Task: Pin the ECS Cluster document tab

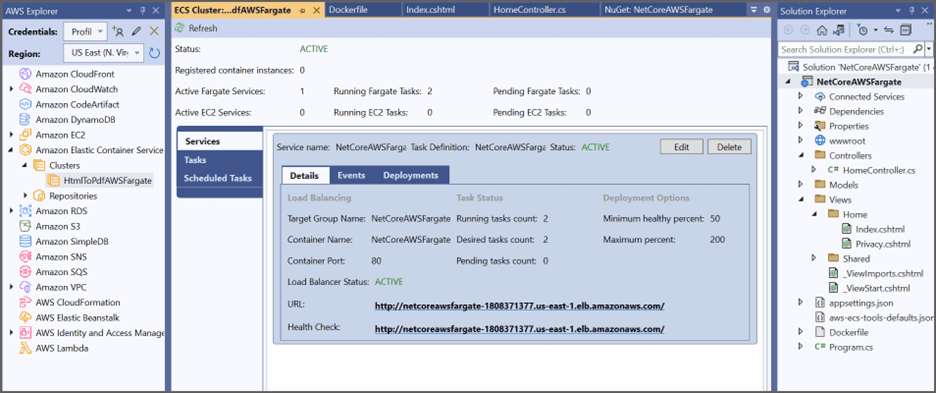Action: pyautogui.click(x=302, y=10)
